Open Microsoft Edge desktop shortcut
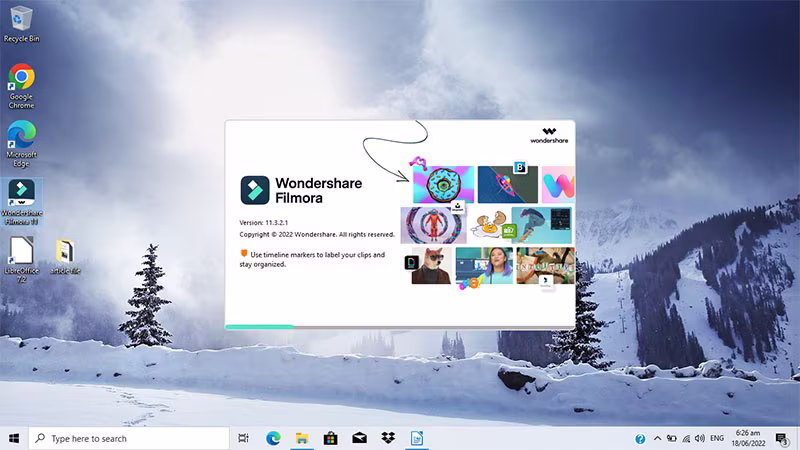 (x=21, y=144)
